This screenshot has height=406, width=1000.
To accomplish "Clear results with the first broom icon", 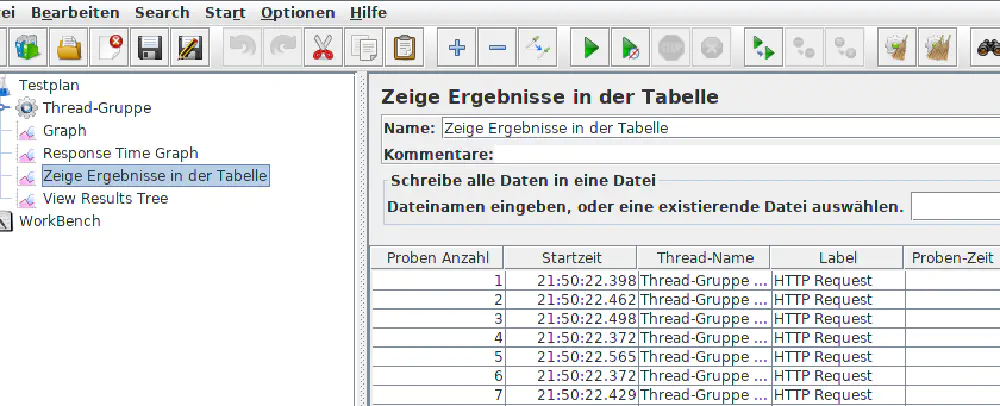I will pyautogui.click(x=897, y=47).
